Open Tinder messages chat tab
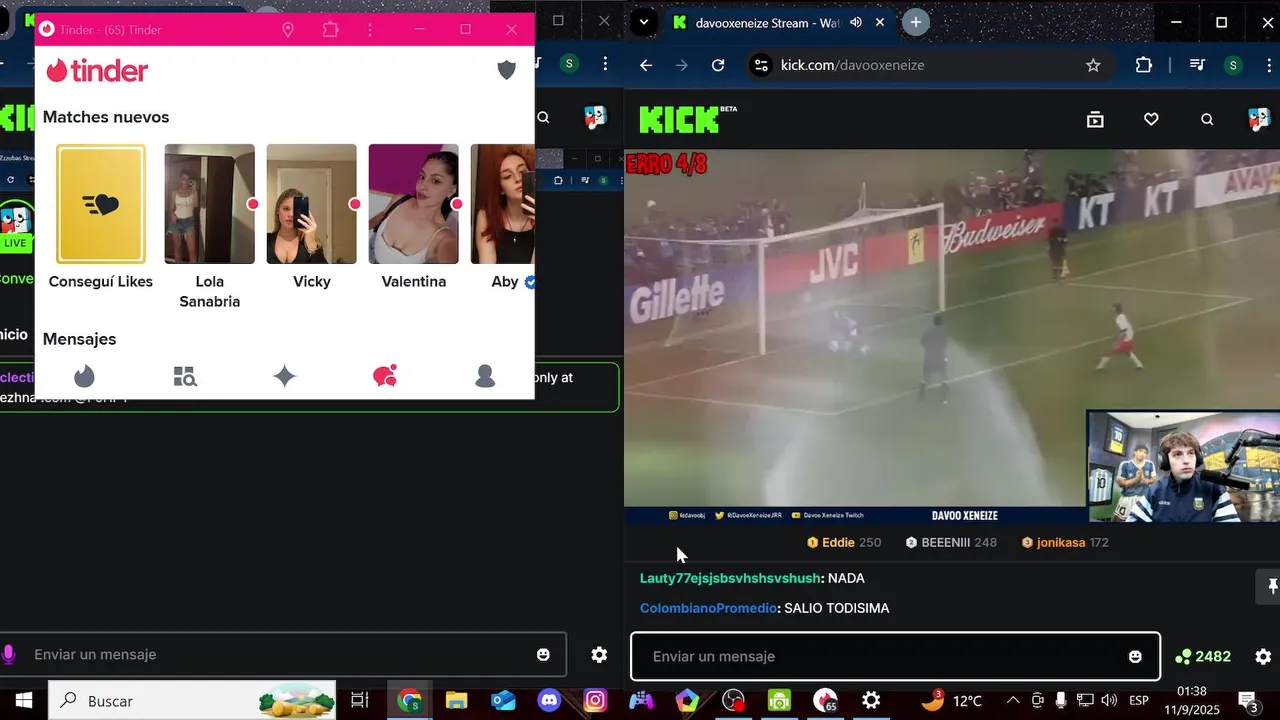This screenshot has width=1280, height=720. point(385,376)
